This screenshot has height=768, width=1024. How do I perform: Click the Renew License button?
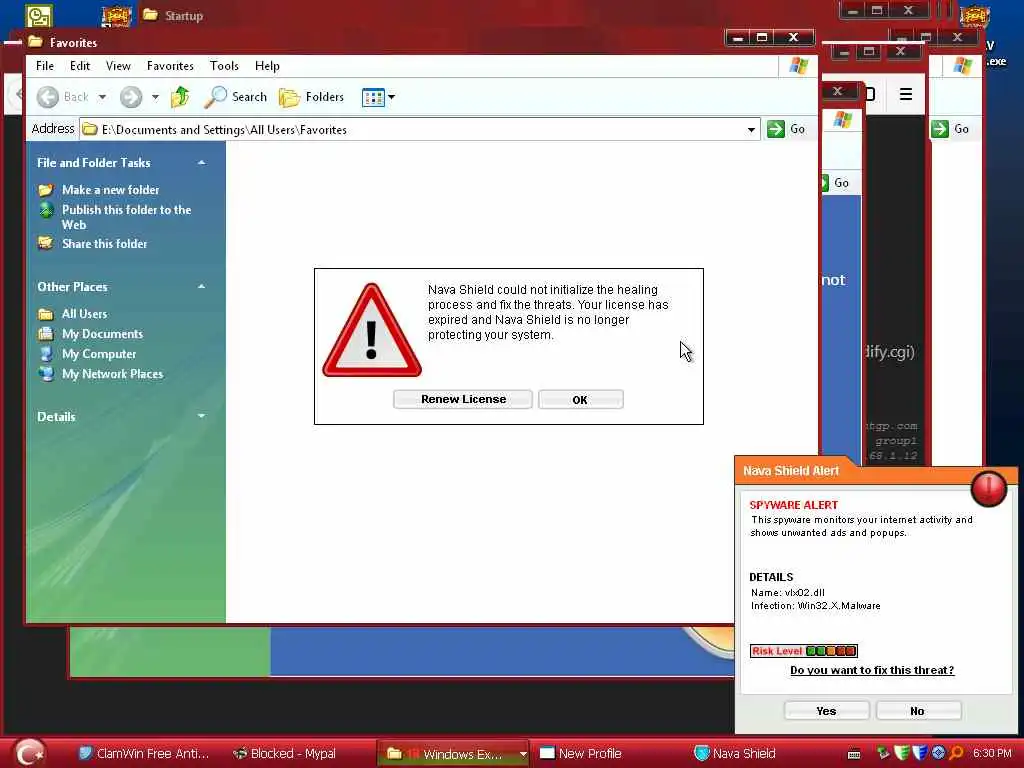click(463, 399)
